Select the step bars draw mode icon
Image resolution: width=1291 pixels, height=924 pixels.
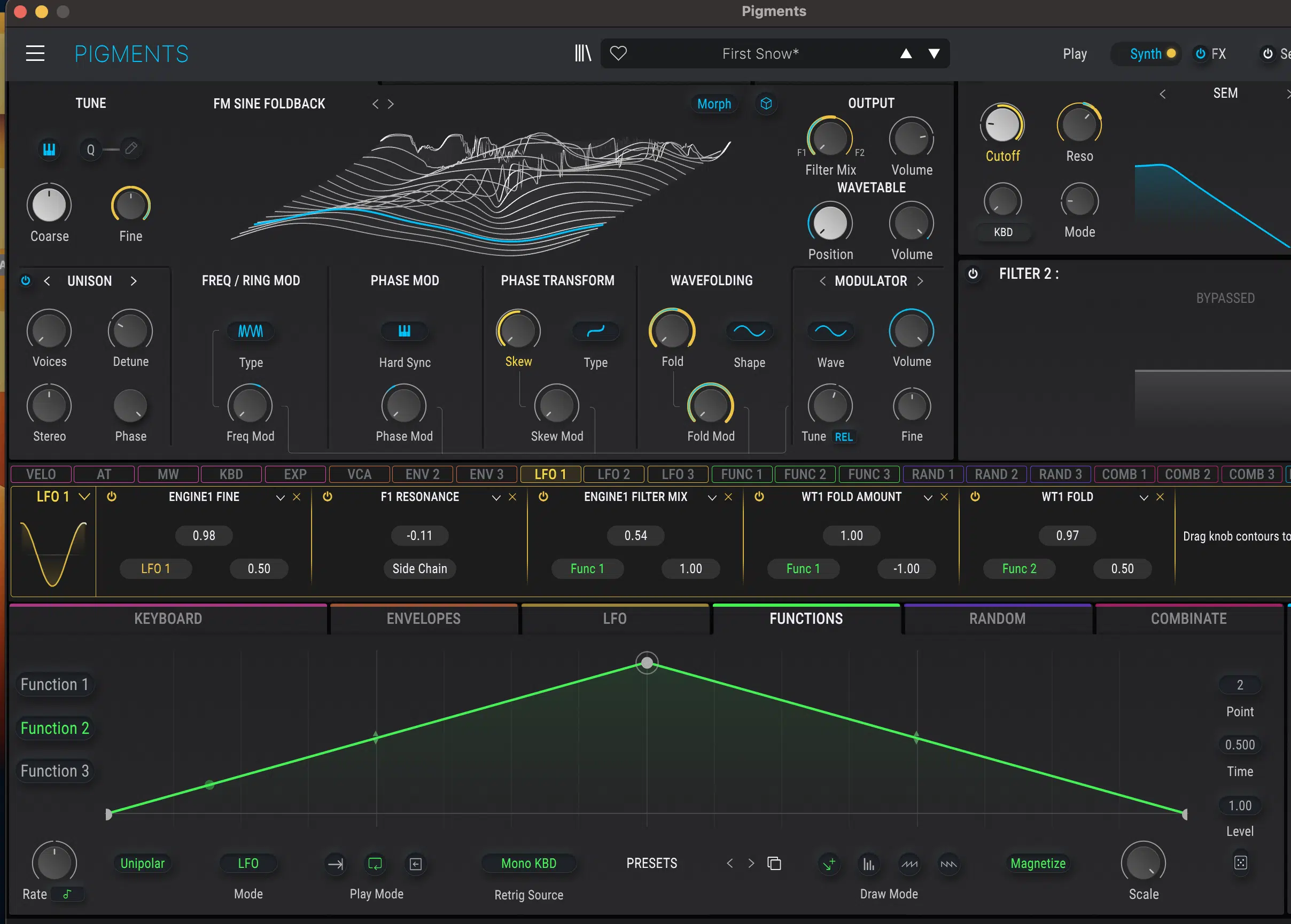tap(869, 864)
